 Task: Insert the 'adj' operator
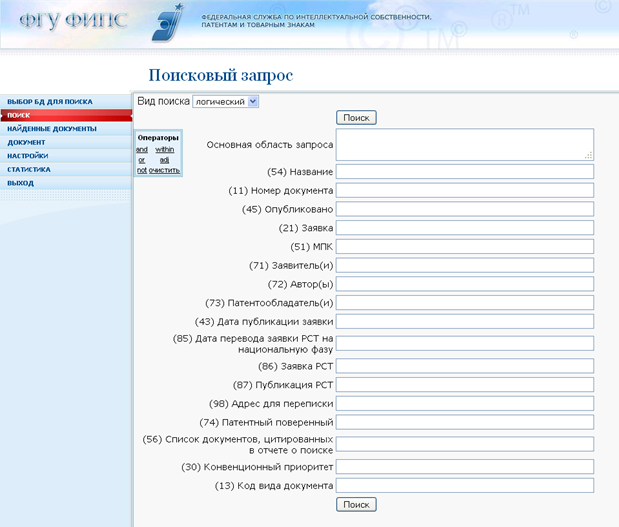point(165,160)
